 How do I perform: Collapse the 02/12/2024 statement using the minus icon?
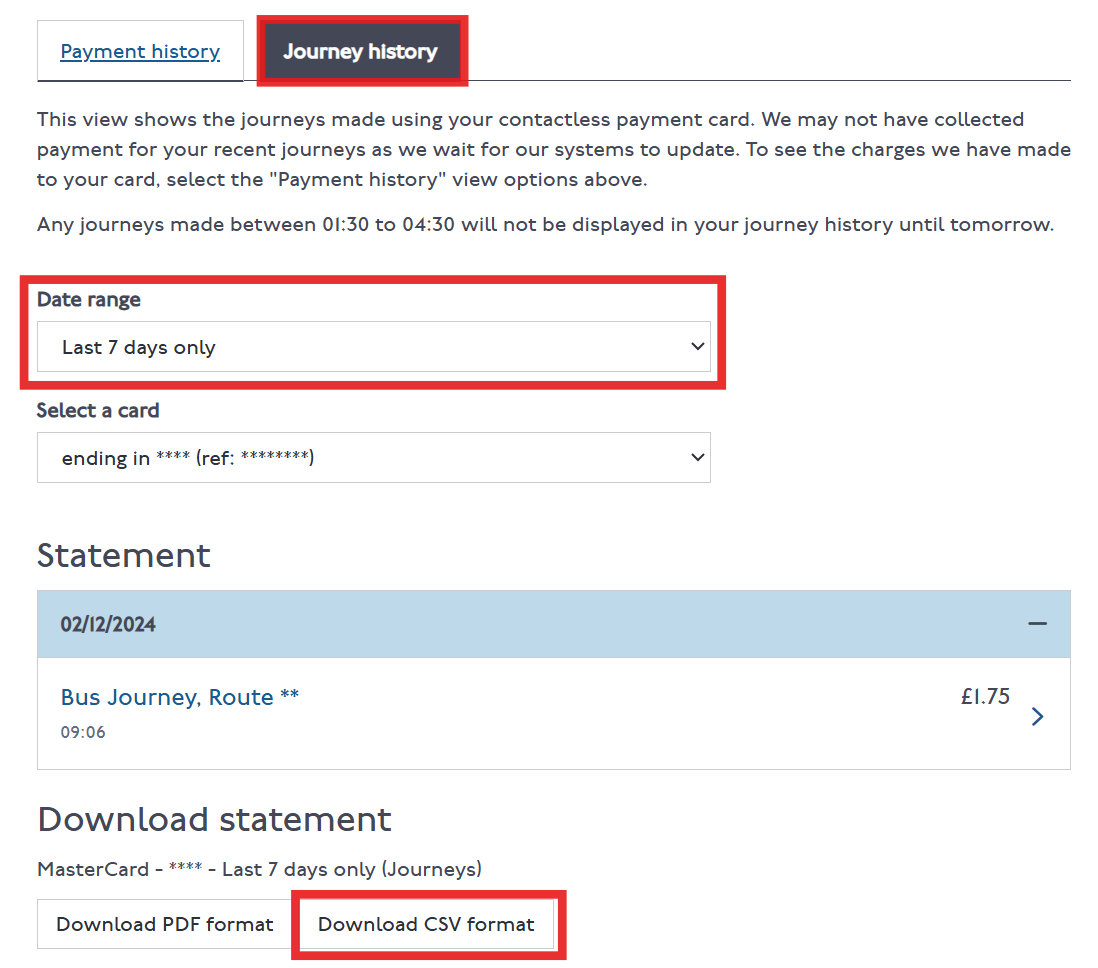[x=1037, y=623]
